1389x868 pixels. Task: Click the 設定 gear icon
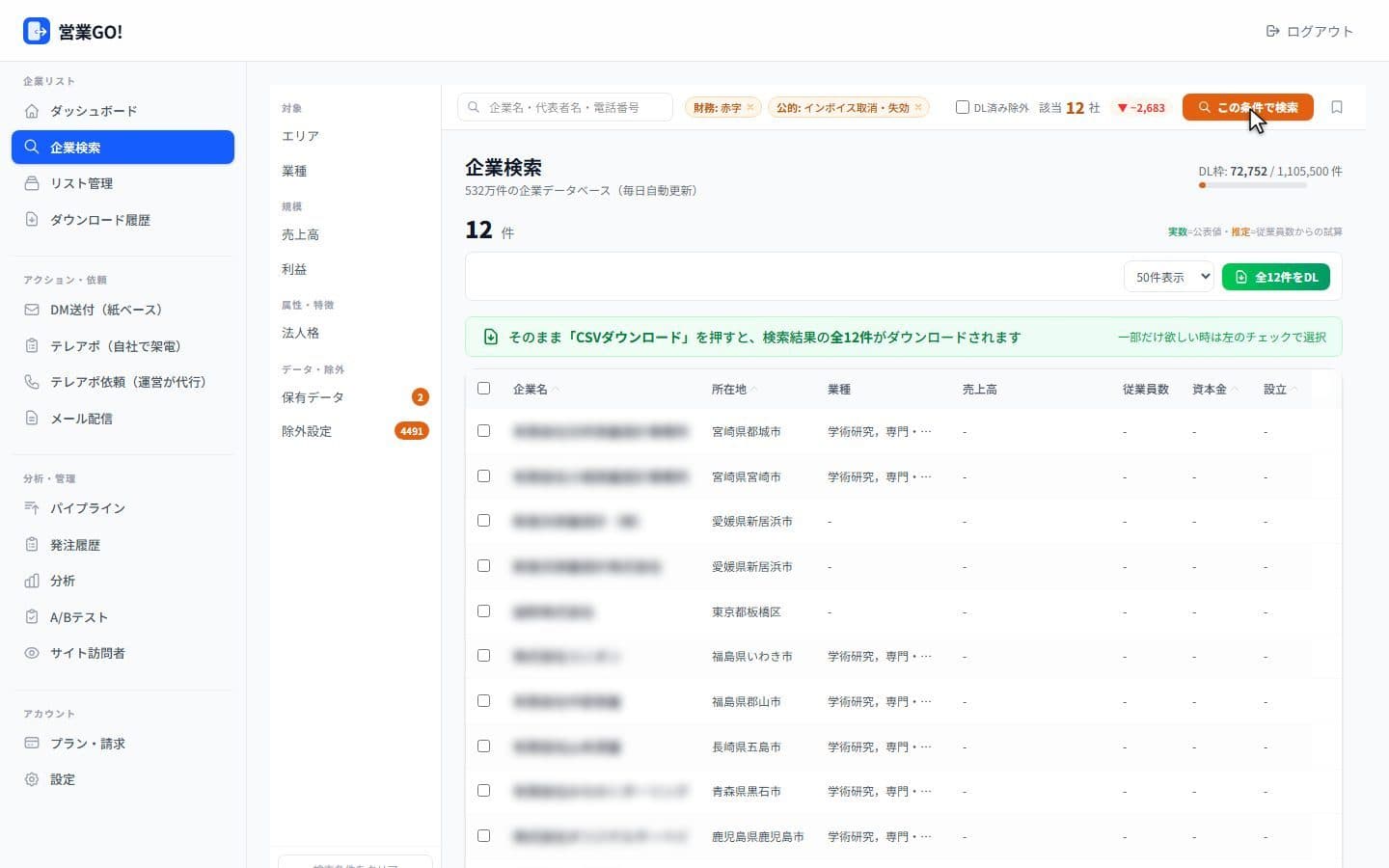[x=32, y=779]
